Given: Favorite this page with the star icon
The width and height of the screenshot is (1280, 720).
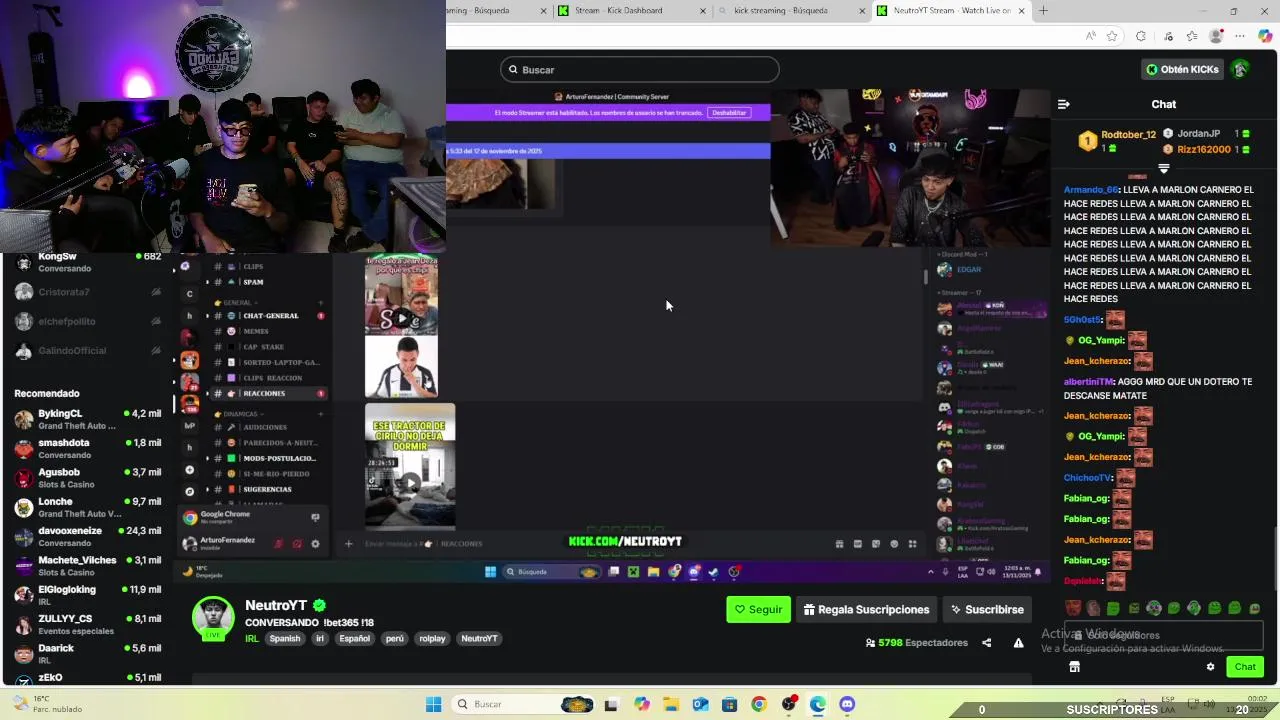Looking at the screenshot, I should pos(1112,36).
